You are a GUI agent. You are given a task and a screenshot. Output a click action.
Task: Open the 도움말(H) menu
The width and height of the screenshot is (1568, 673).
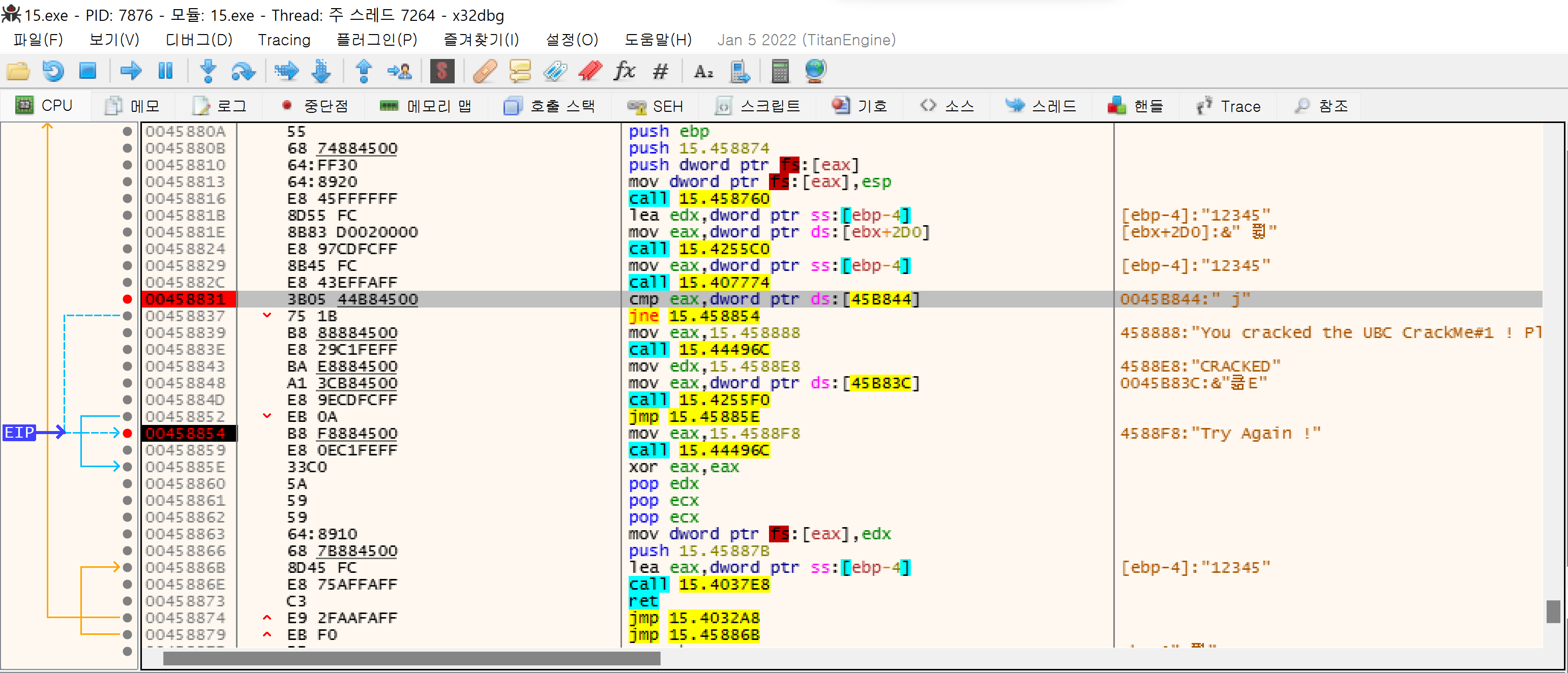(658, 40)
